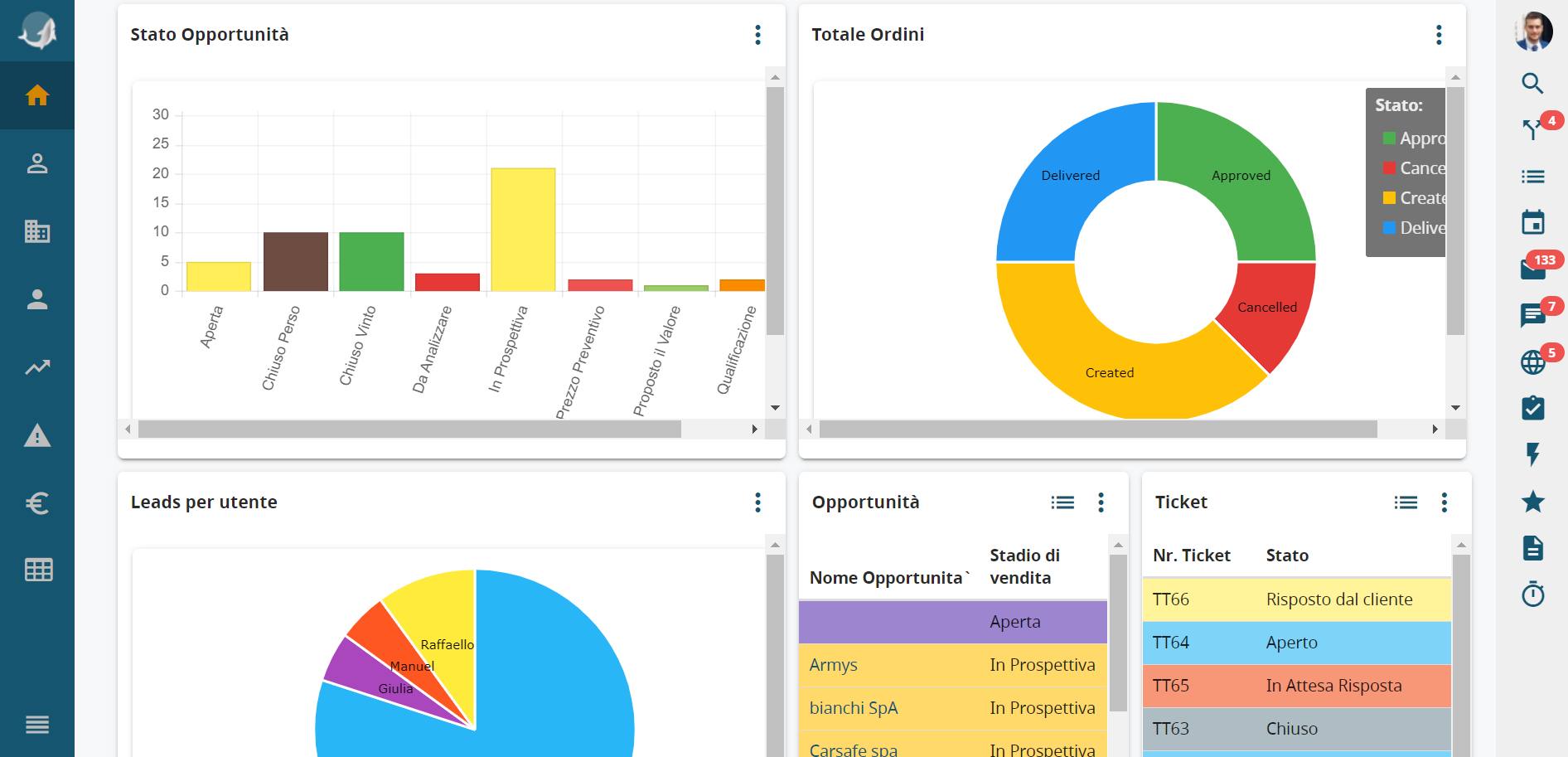1568x757 pixels.
Task: Open the companies building icon
Action: click(x=36, y=231)
